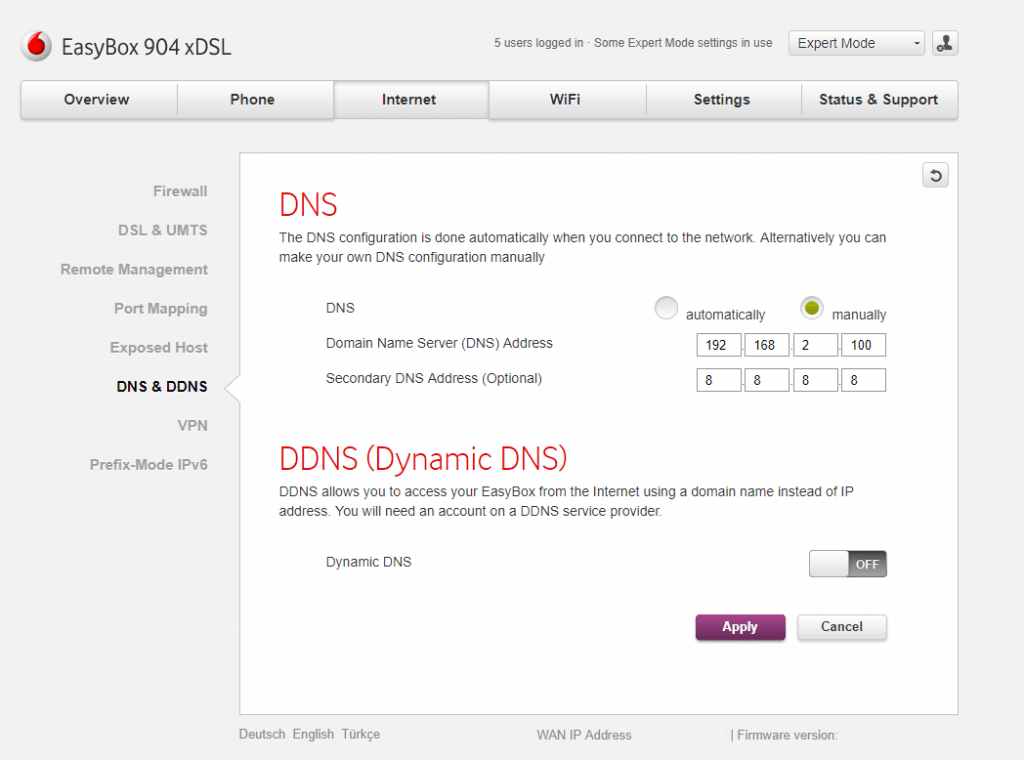Click the Cancel button
This screenshot has height=760, width=1024.
pos(841,627)
